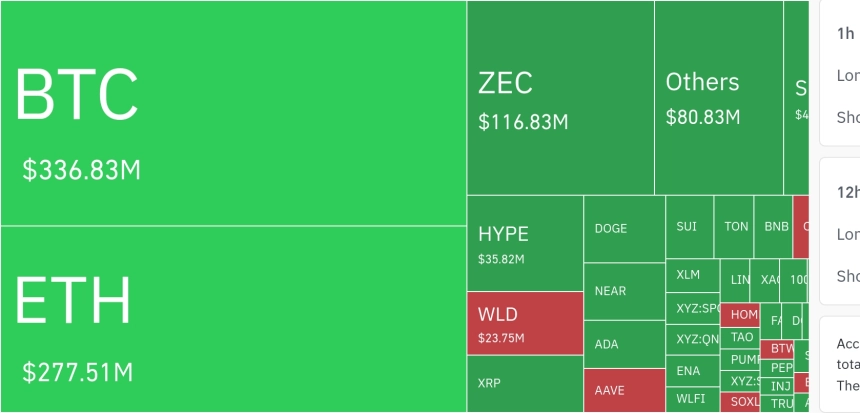Select the HYPE tile
The image size is (860, 413).
coord(525,243)
